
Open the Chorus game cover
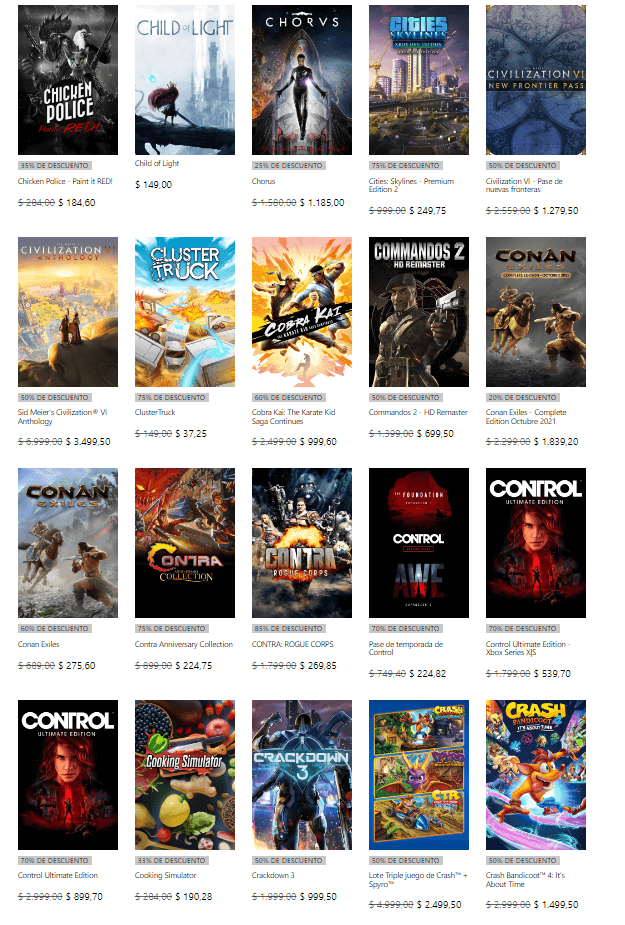(302, 80)
